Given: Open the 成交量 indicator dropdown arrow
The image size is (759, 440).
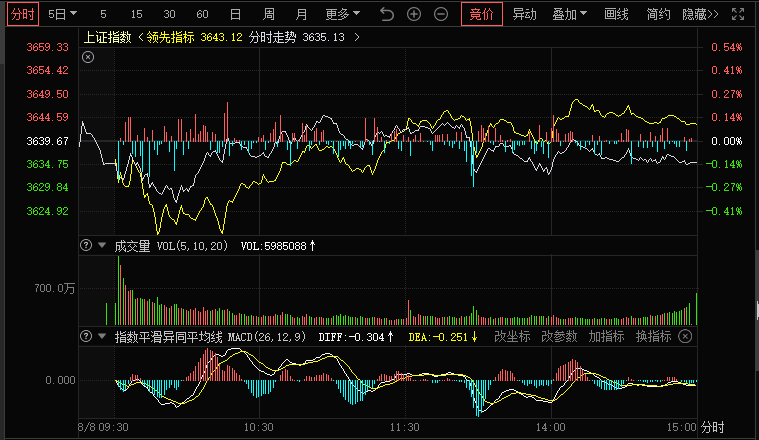Looking at the screenshot, I should 104,245.
